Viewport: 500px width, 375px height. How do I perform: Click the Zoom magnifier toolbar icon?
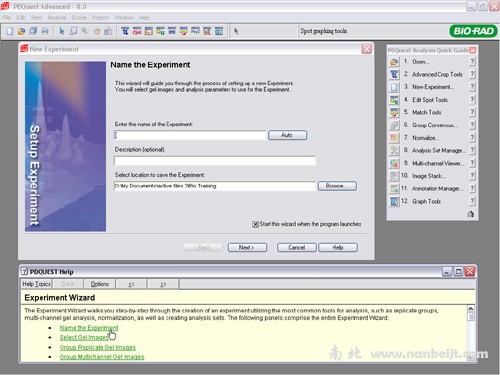(85, 31)
